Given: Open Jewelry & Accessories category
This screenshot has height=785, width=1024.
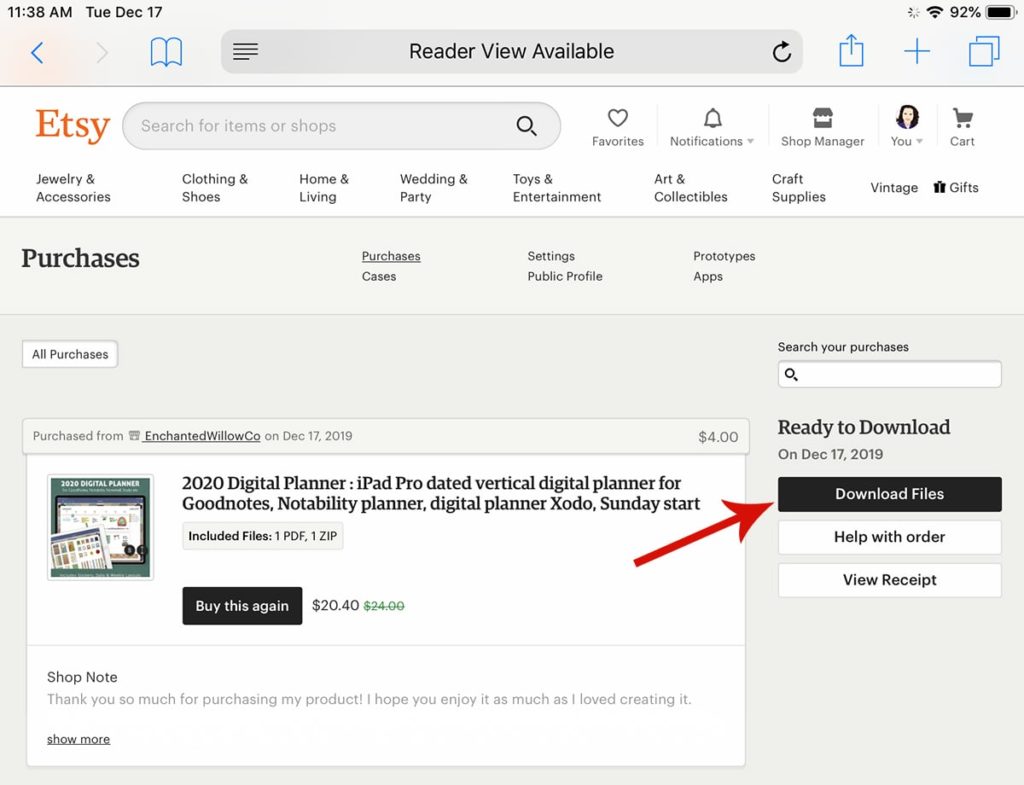Looking at the screenshot, I should (73, 188).
